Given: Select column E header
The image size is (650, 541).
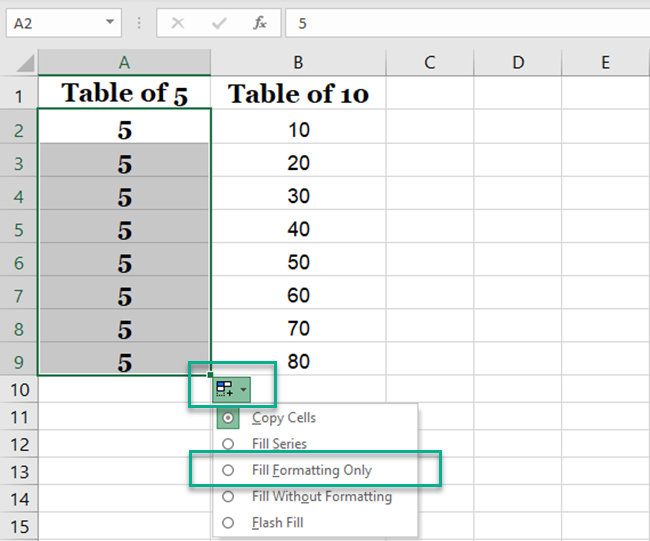Looking at the screenshot, I should click(x=605, y=62).
